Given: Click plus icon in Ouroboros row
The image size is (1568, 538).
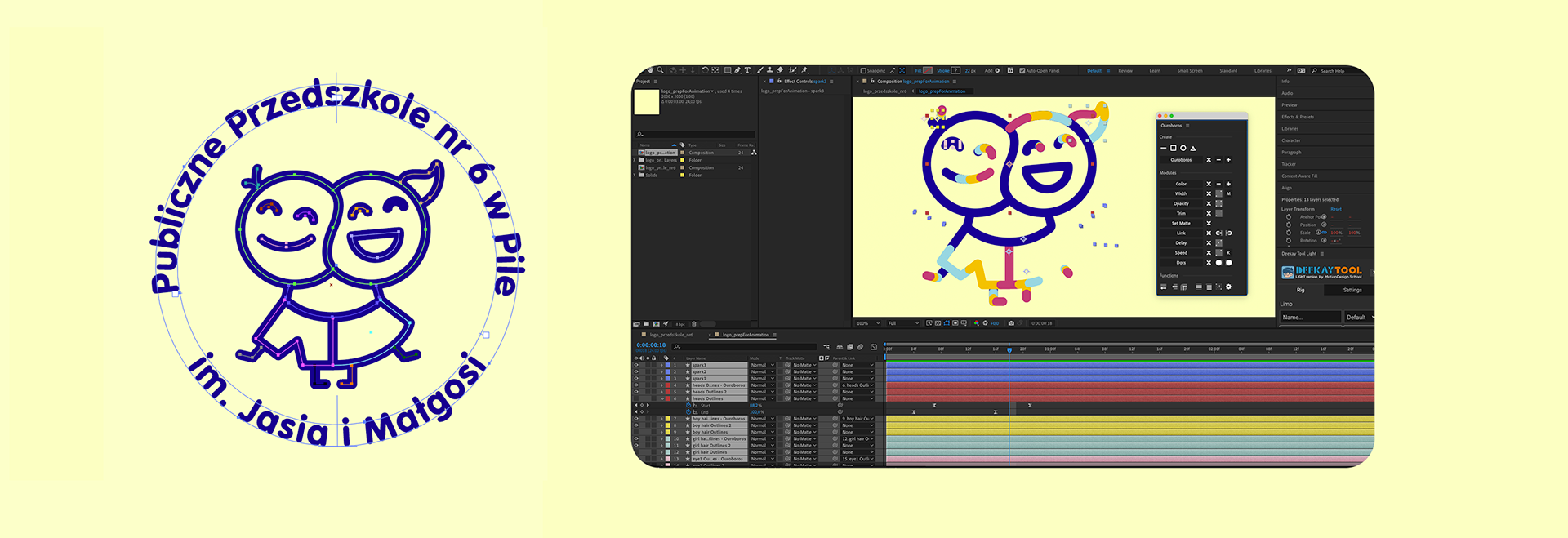Looking at the screenshot, I should pos(1228,160).
